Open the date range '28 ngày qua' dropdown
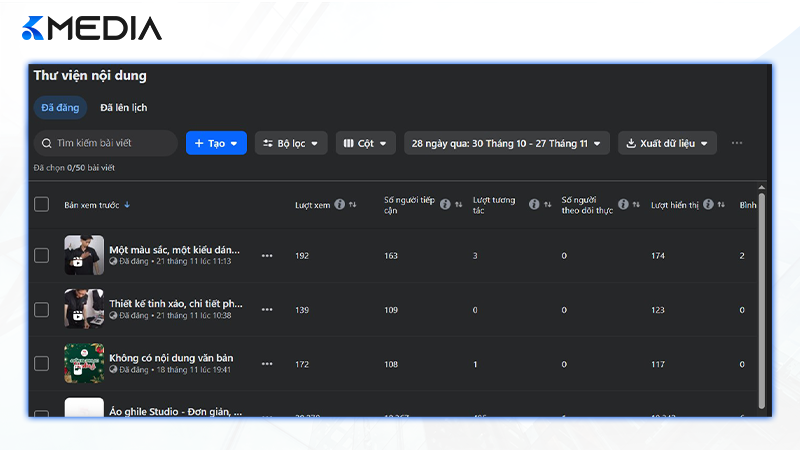This screenshot has width=800, height=450. pos(507,143)
